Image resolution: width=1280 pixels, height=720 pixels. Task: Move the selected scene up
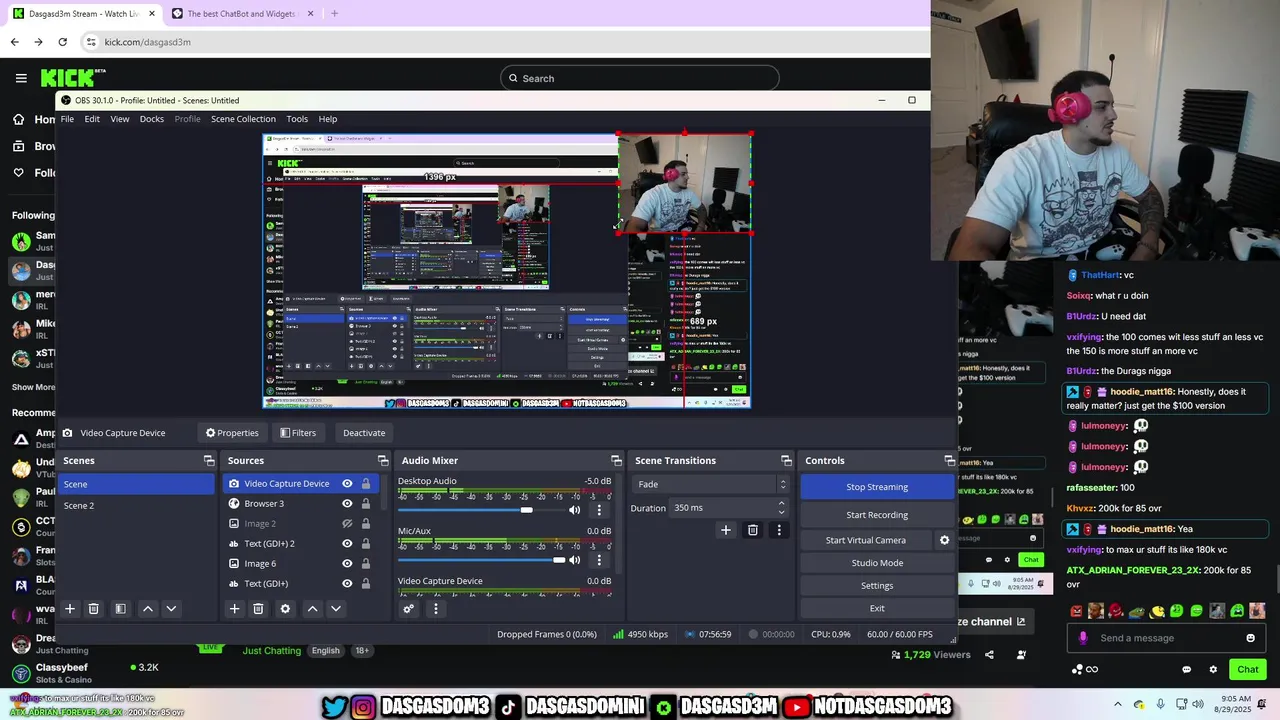click(x=148, y=608)
